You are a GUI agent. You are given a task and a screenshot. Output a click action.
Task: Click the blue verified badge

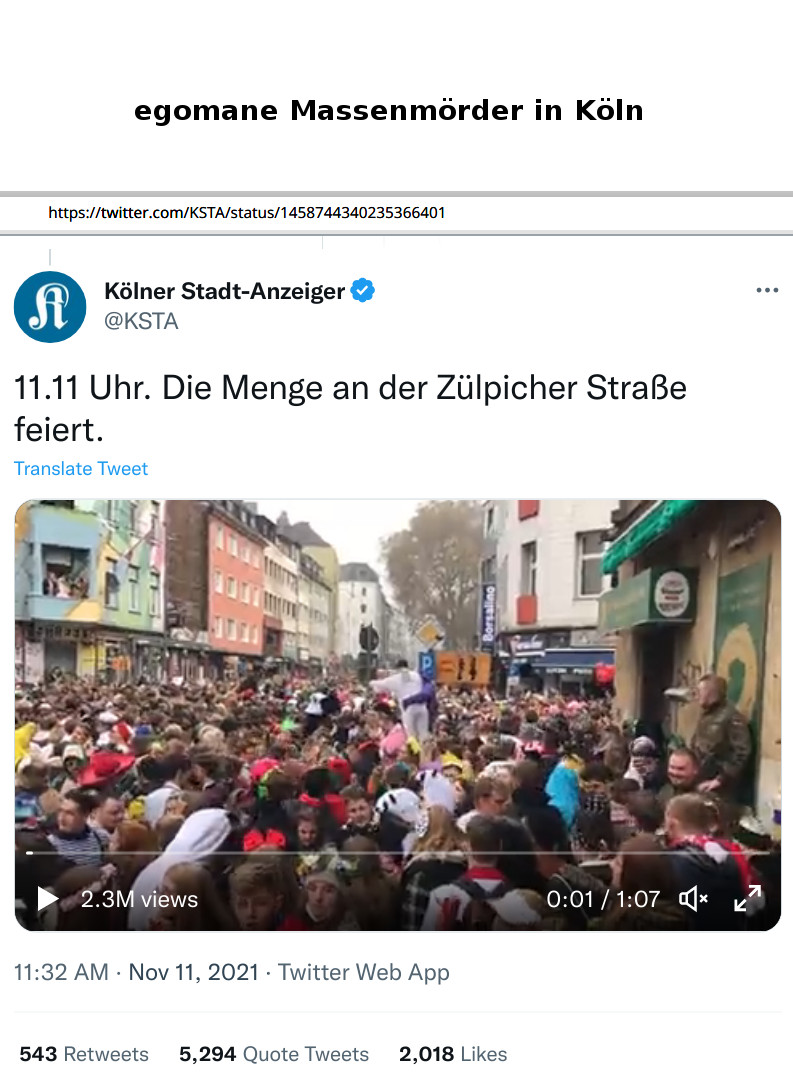pos(362,291)
